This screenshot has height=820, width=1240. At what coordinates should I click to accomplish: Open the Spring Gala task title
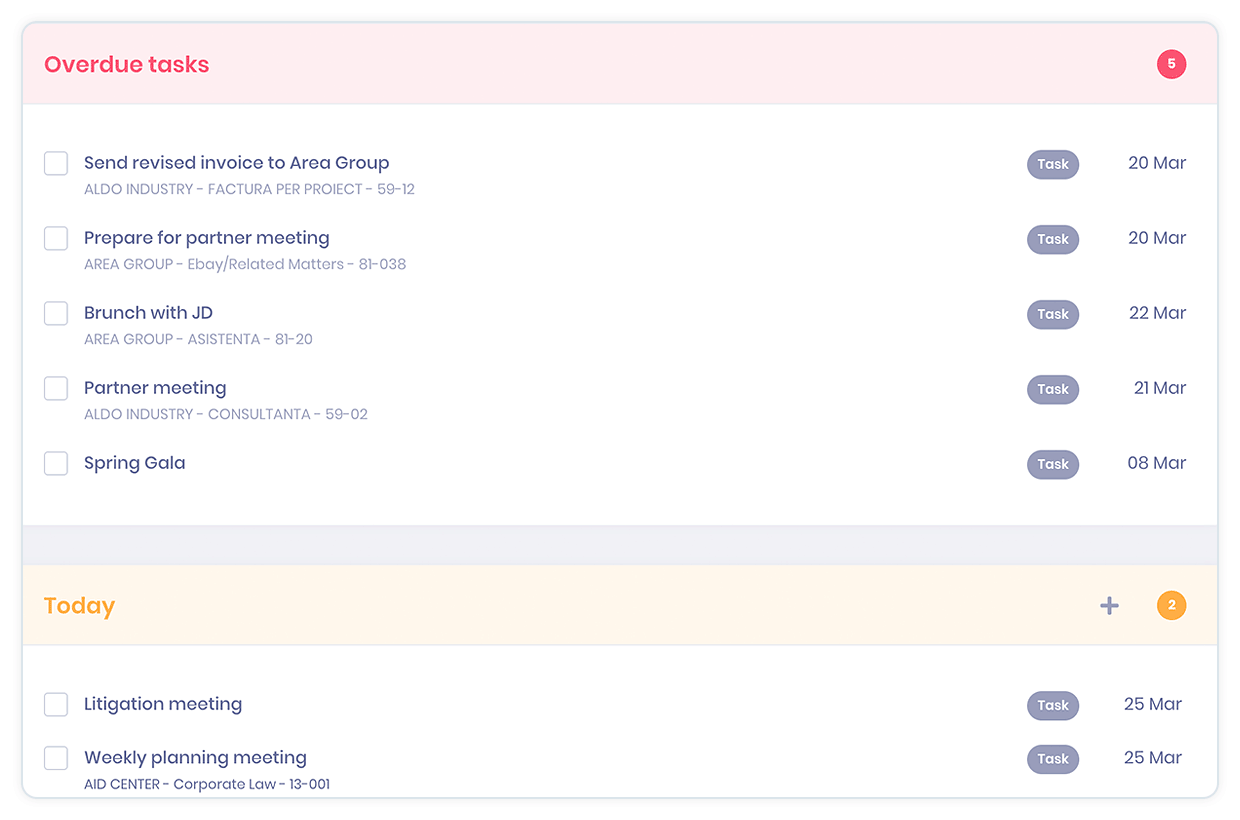point(134,463)
